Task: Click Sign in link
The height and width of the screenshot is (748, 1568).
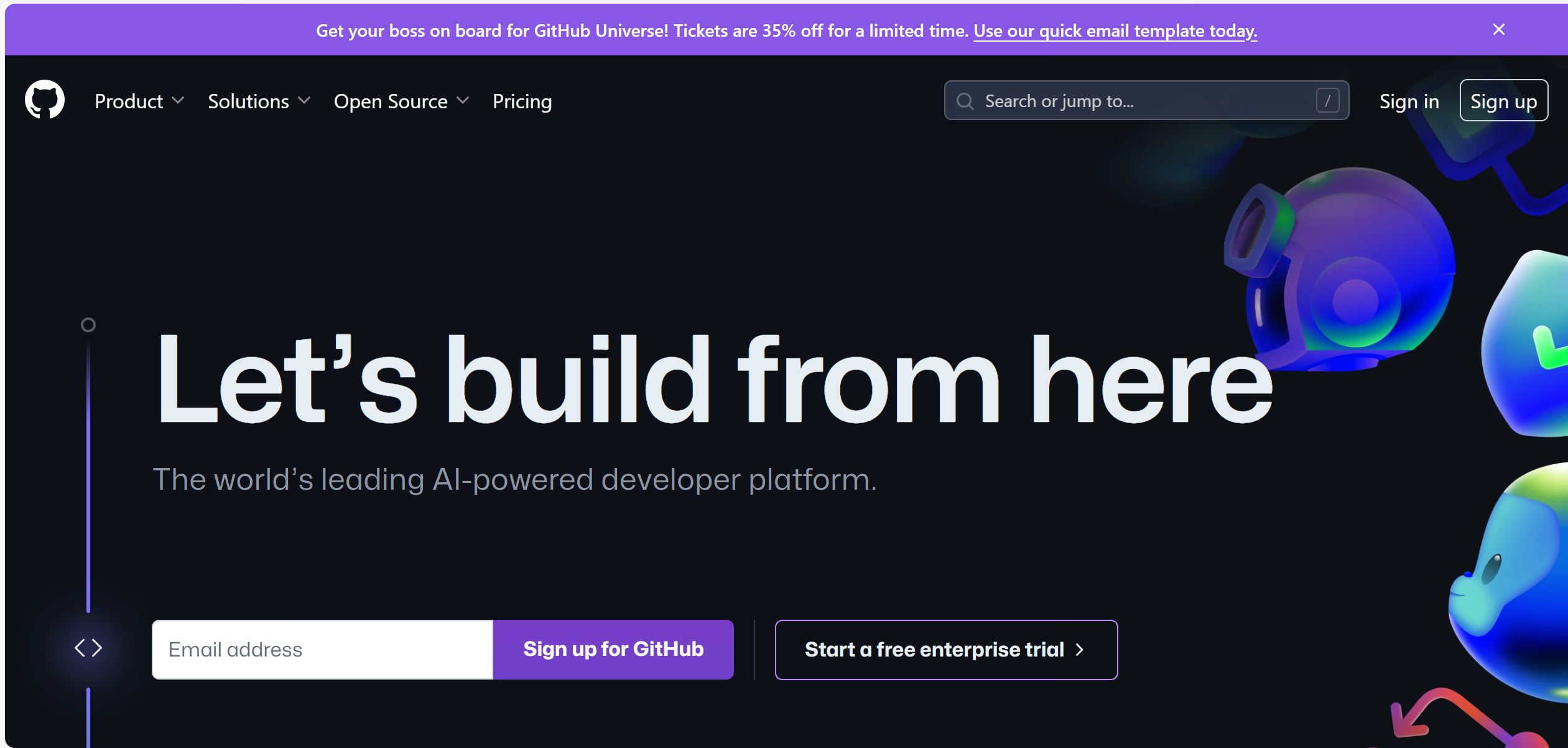Action: [1409, 101]
